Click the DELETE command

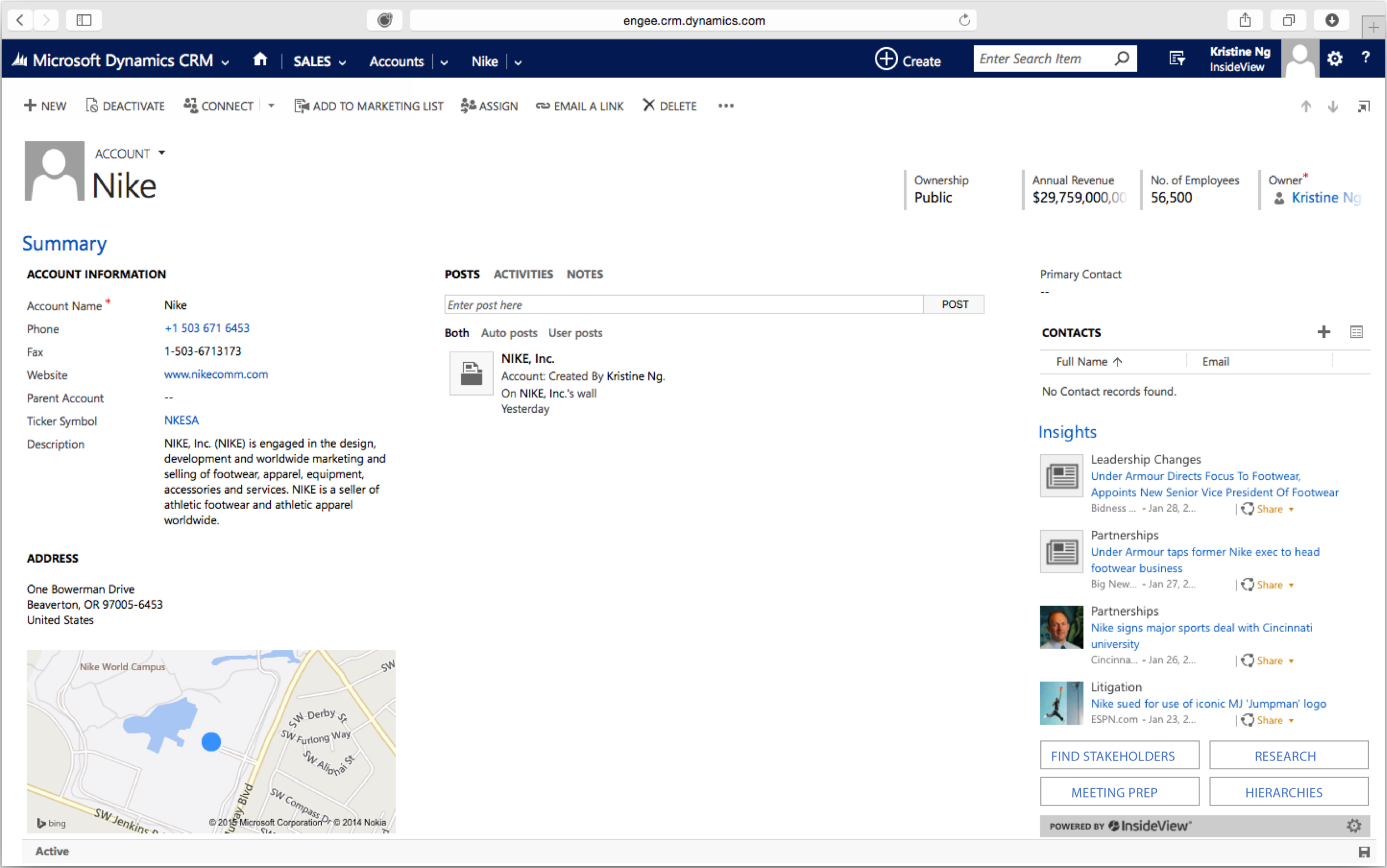[670, 105]
